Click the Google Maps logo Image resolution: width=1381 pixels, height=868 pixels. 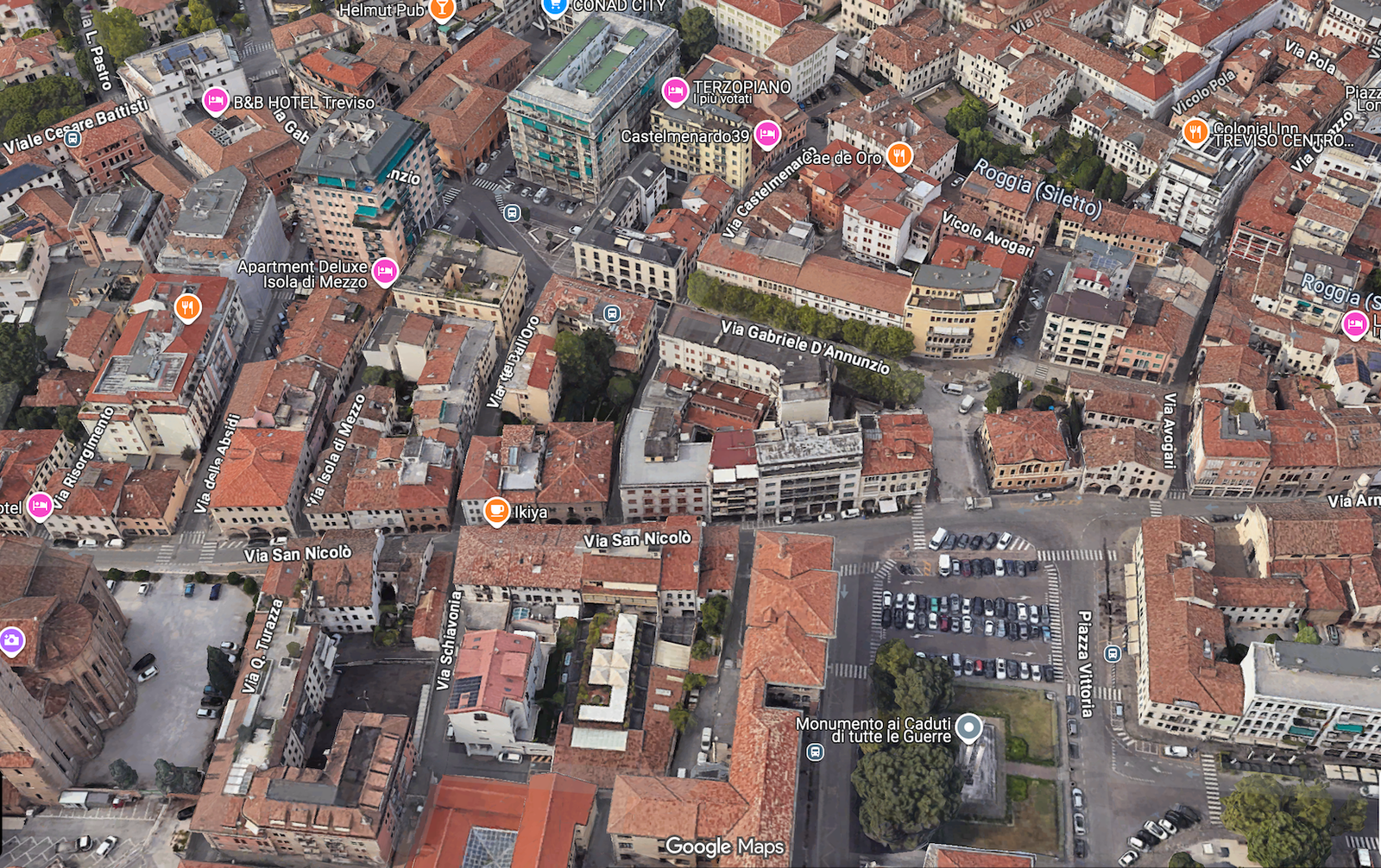tap(724, 846)
